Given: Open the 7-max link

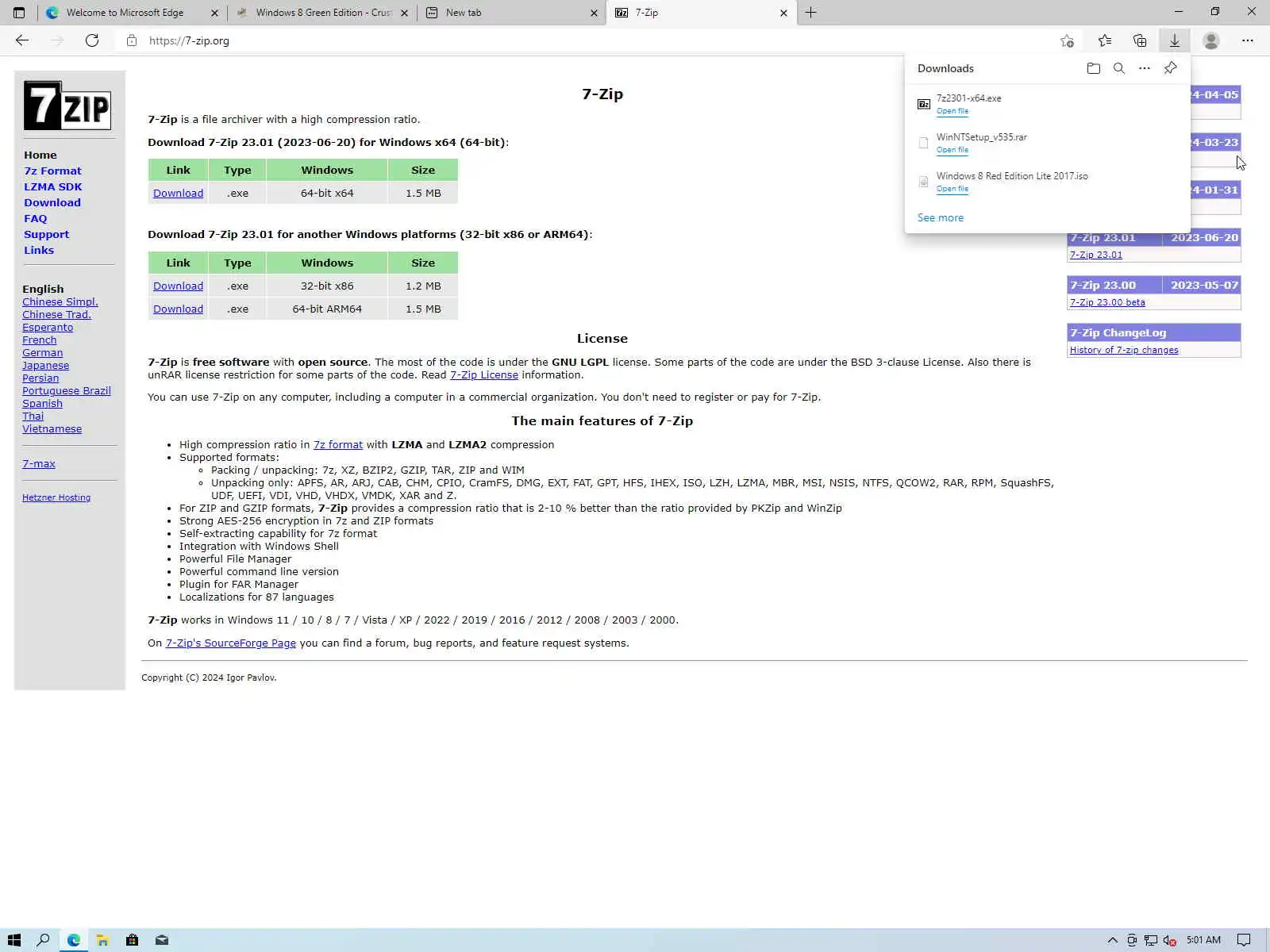Looking at the screenshot, I should (x=39, y=463).
